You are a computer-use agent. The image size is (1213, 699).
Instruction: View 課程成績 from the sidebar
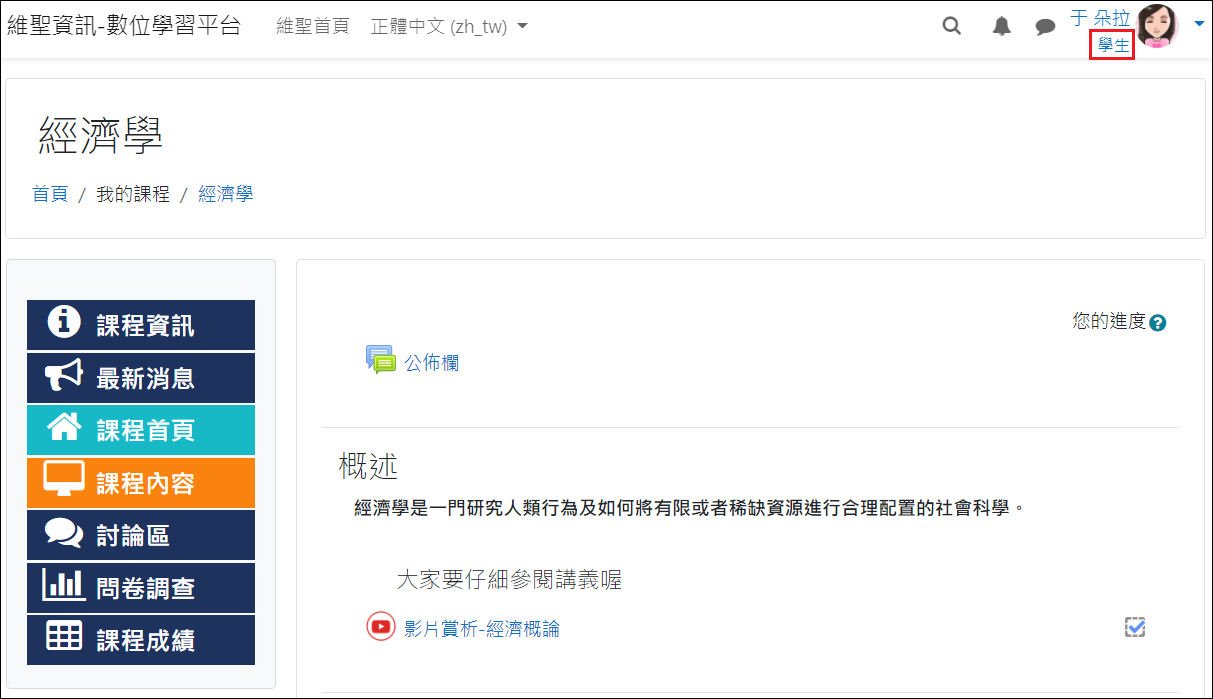(x=141, y=640)
